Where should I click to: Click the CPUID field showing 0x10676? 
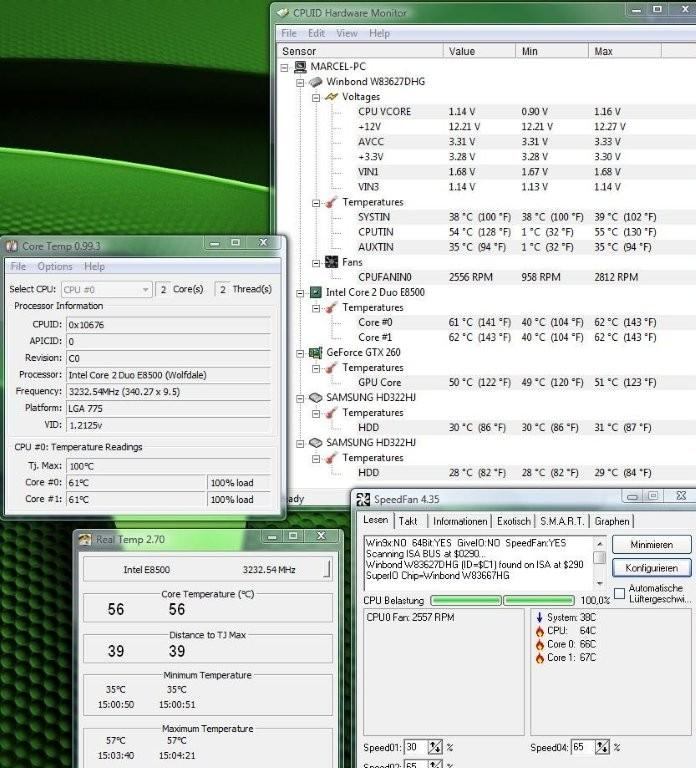pos(168,325)
